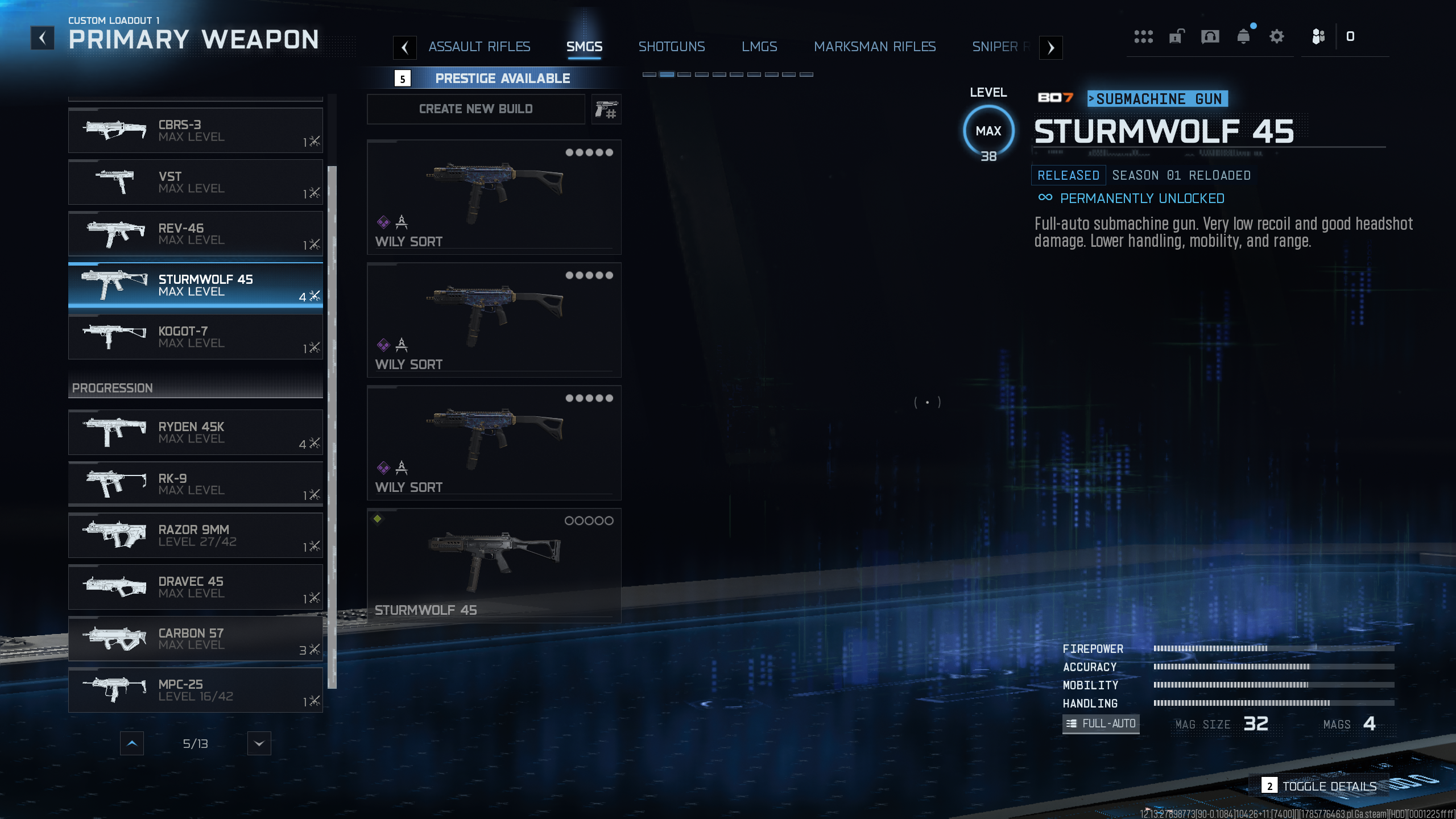The image size is (1456, 819).
Task: Select the default Sturmwolf 45 build thumbnail
Action: [x=494, y=565]
